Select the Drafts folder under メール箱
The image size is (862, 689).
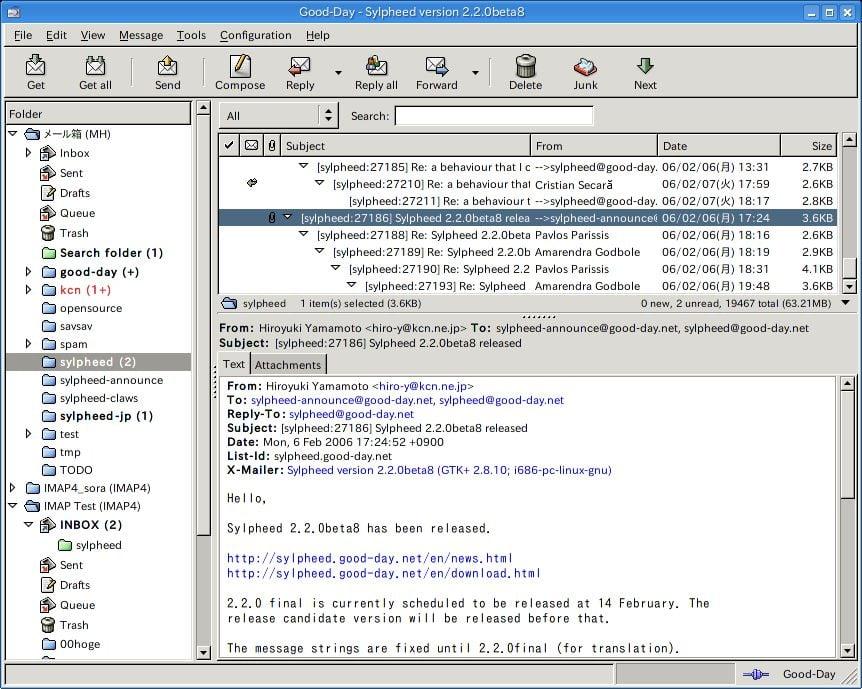(x=74, y=193)
